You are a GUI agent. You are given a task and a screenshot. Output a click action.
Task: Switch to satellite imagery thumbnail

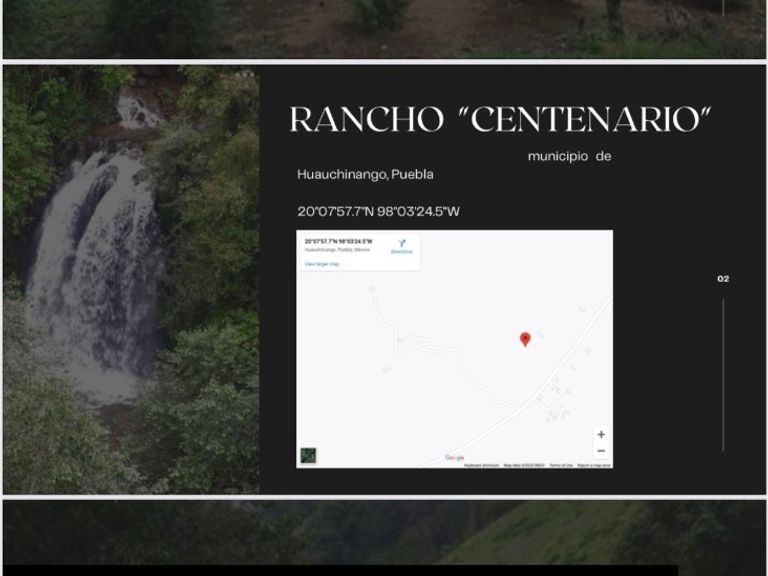pyautogui.click(x=308, y=456)
